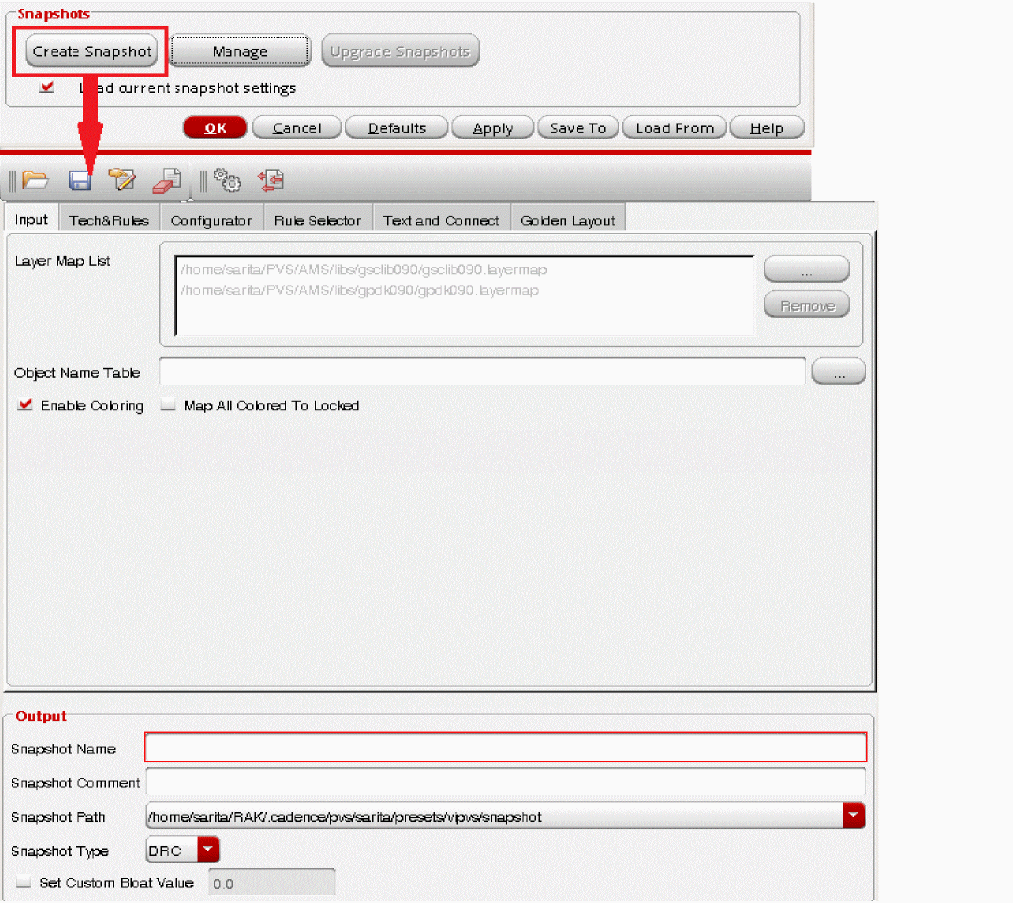1013x903 pixels.
Task: Click the Create Snapshot button
Action: click(91, 51)
